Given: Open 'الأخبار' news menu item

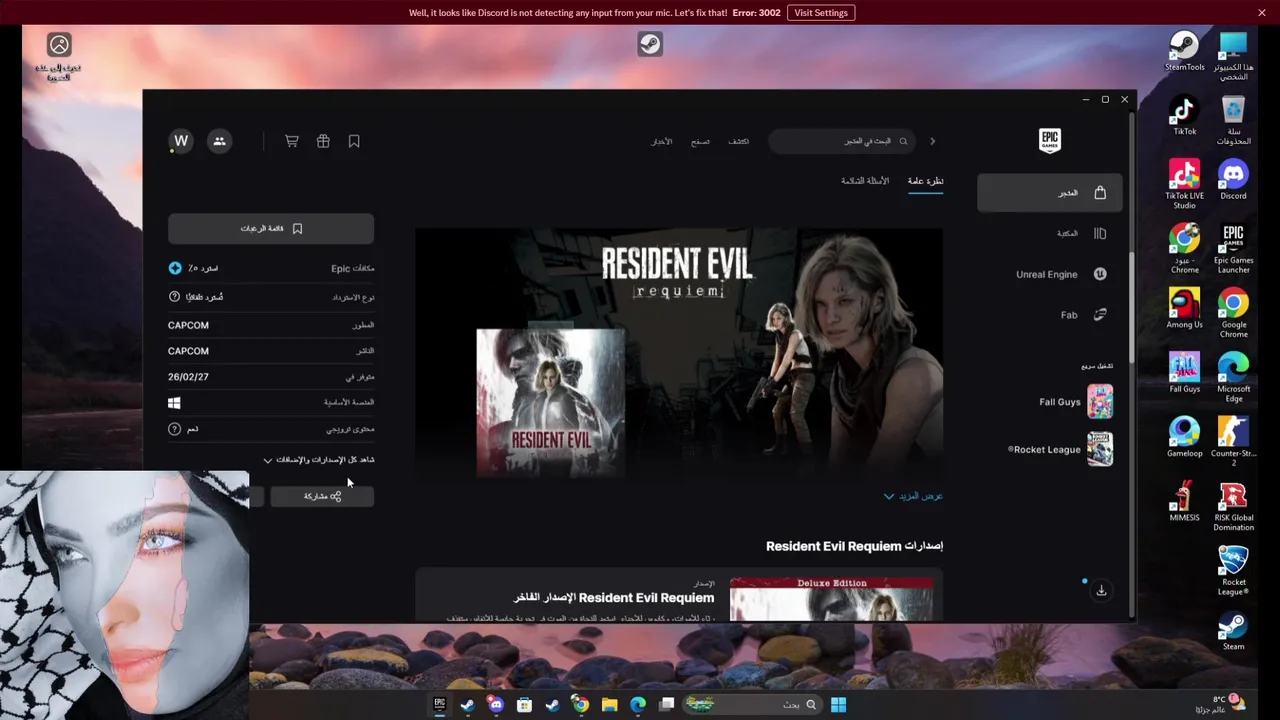Looking at the screenshot, I should coord(662,141).
